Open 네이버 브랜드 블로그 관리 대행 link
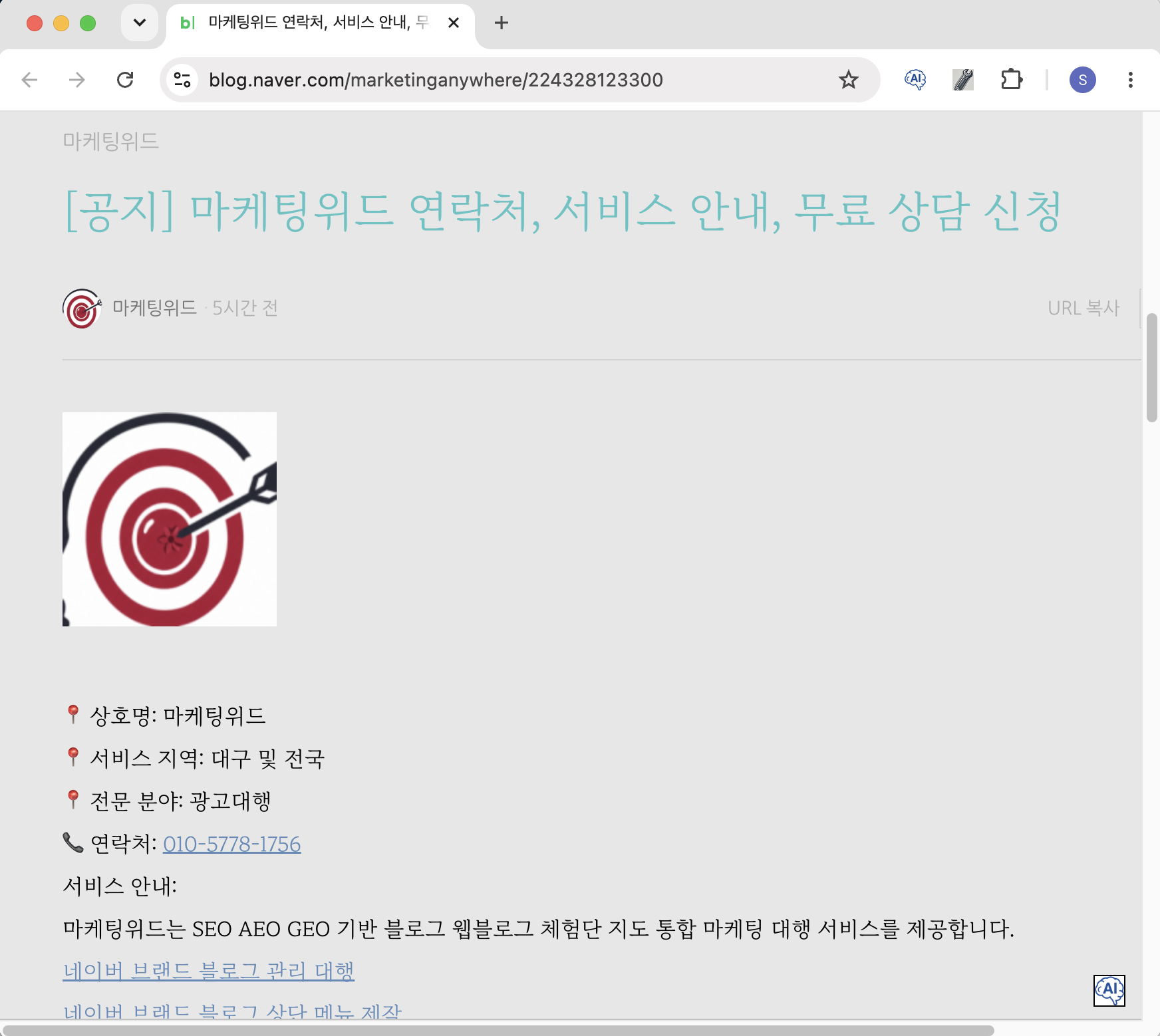The height and width of the screenshot is (1036, 1160). pyautogui.click(x=209, y=971)
